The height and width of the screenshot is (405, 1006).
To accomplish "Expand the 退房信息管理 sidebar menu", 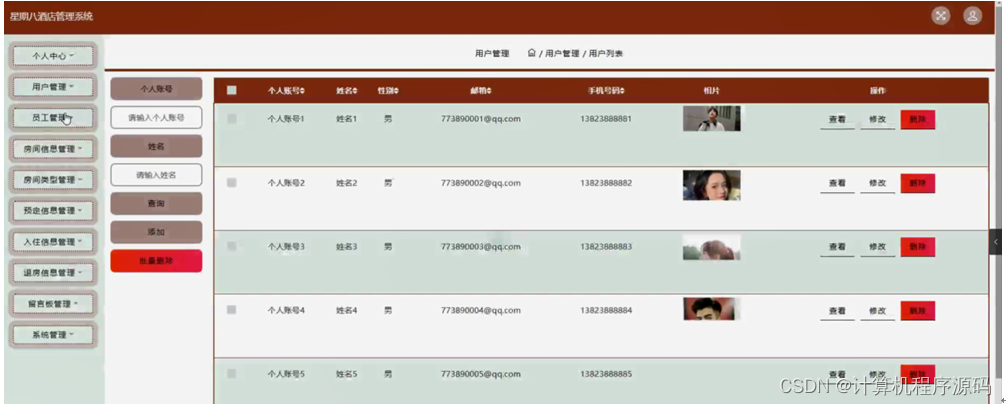I will click(53, 273).
